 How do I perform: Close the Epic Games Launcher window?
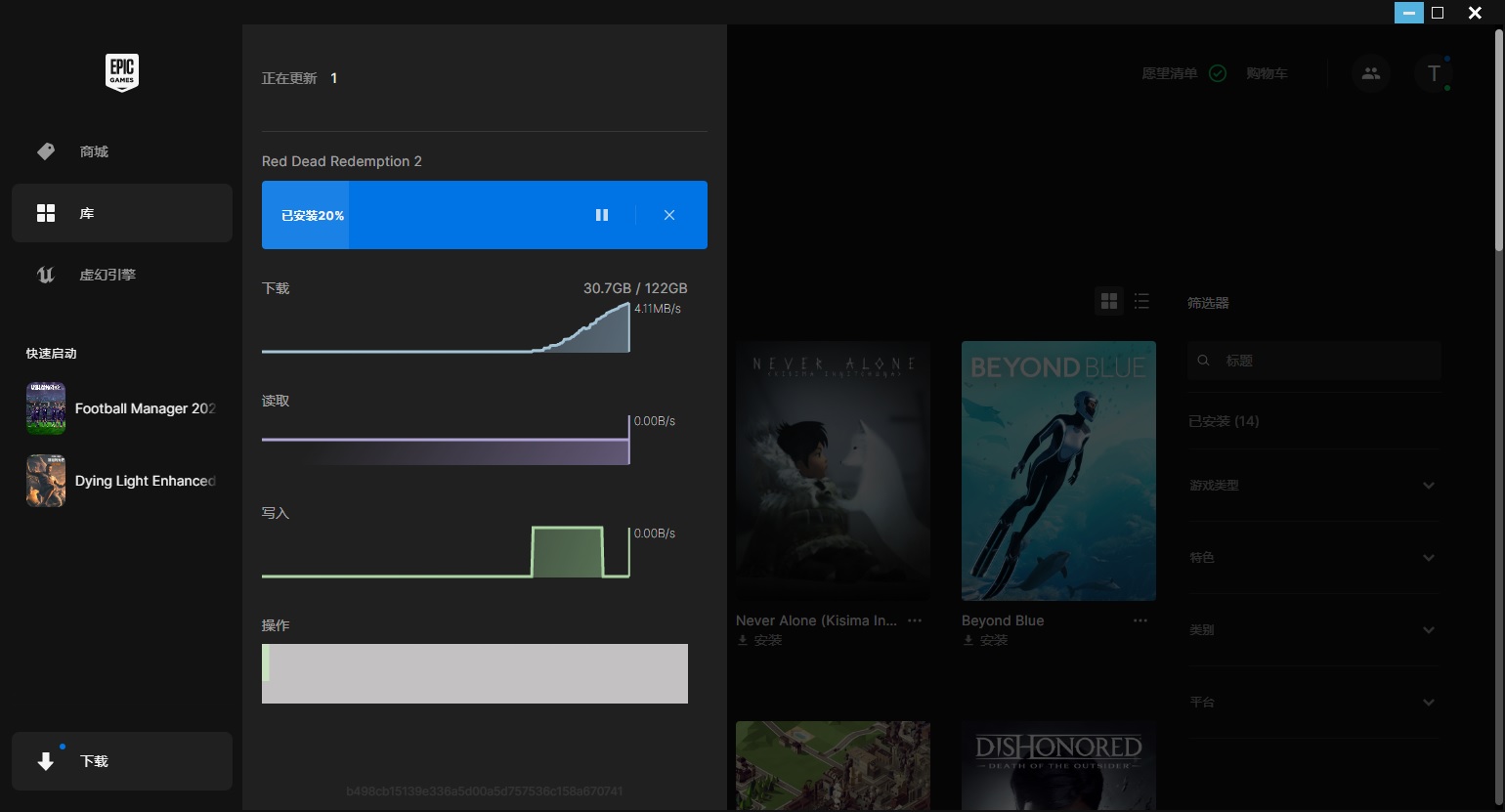1476,13
